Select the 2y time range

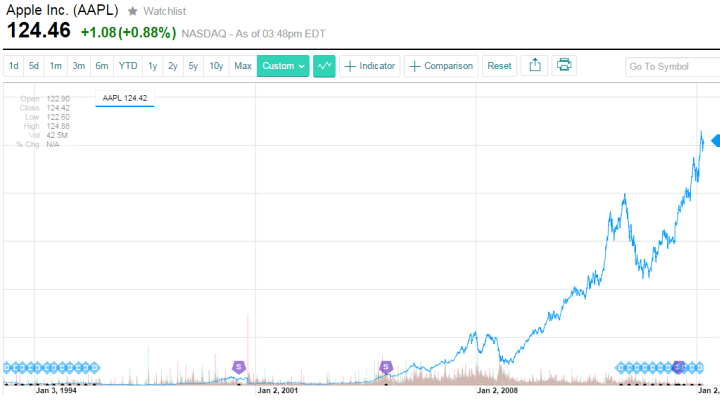pos(173,66)
